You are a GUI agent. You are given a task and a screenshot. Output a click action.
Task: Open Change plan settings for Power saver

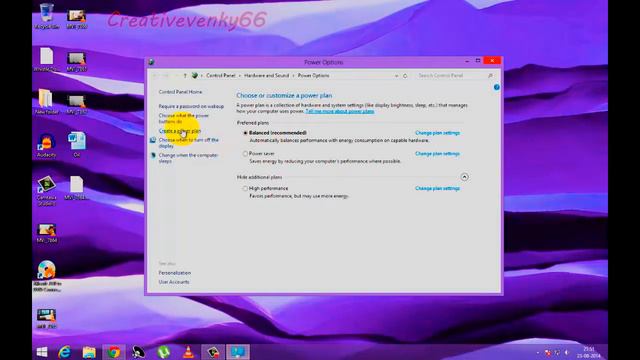(x=437, y=154)
